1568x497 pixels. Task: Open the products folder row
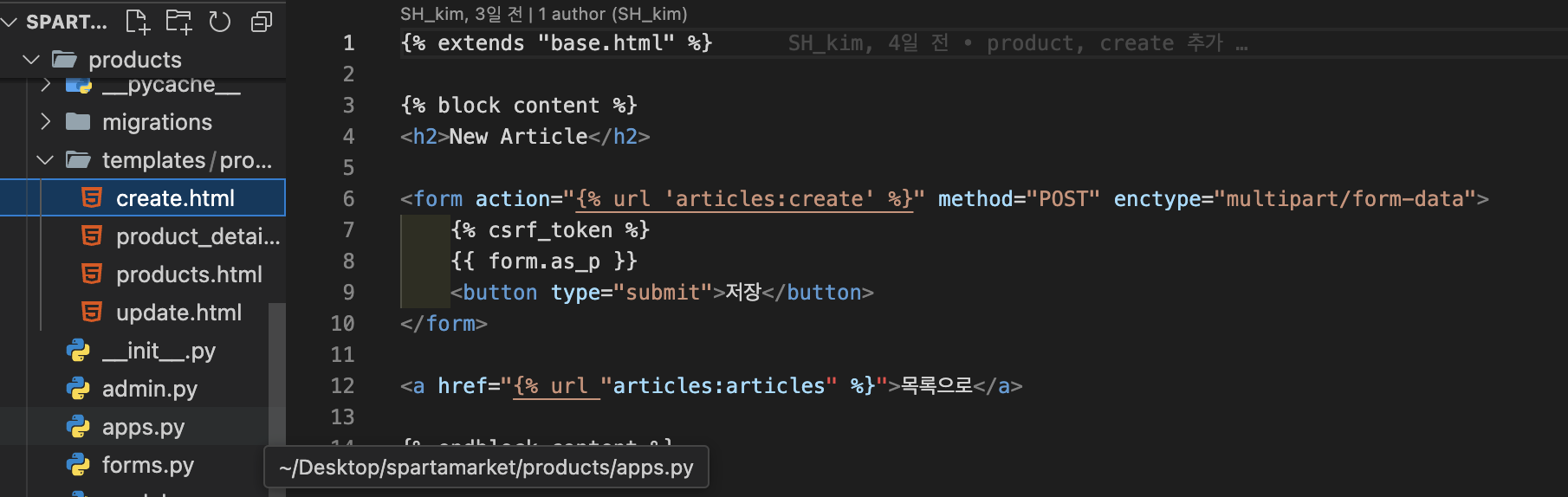pos(143,60)
